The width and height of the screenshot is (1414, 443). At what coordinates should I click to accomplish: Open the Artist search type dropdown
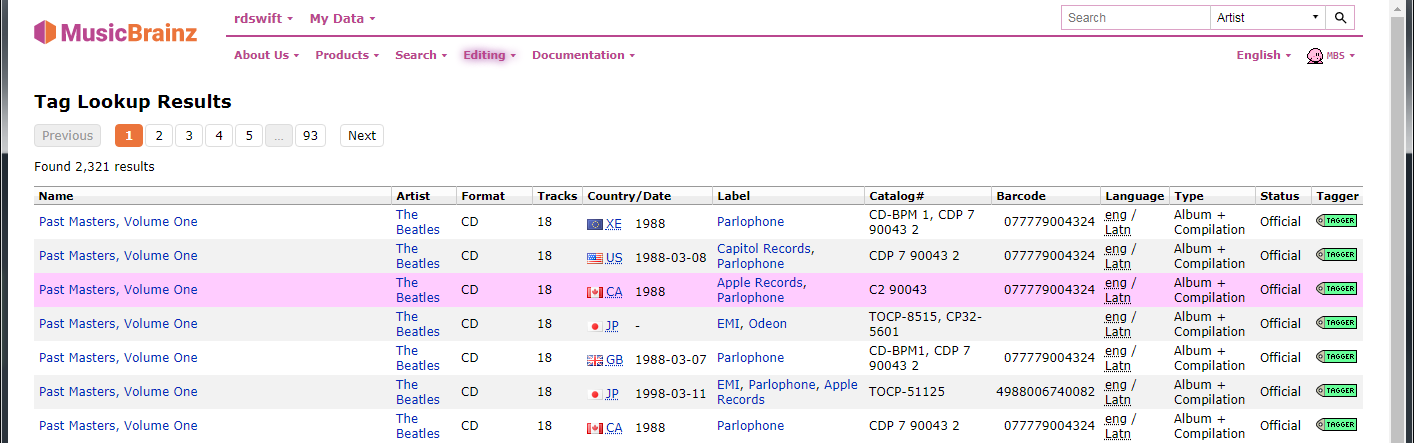tap(1268, 18)
